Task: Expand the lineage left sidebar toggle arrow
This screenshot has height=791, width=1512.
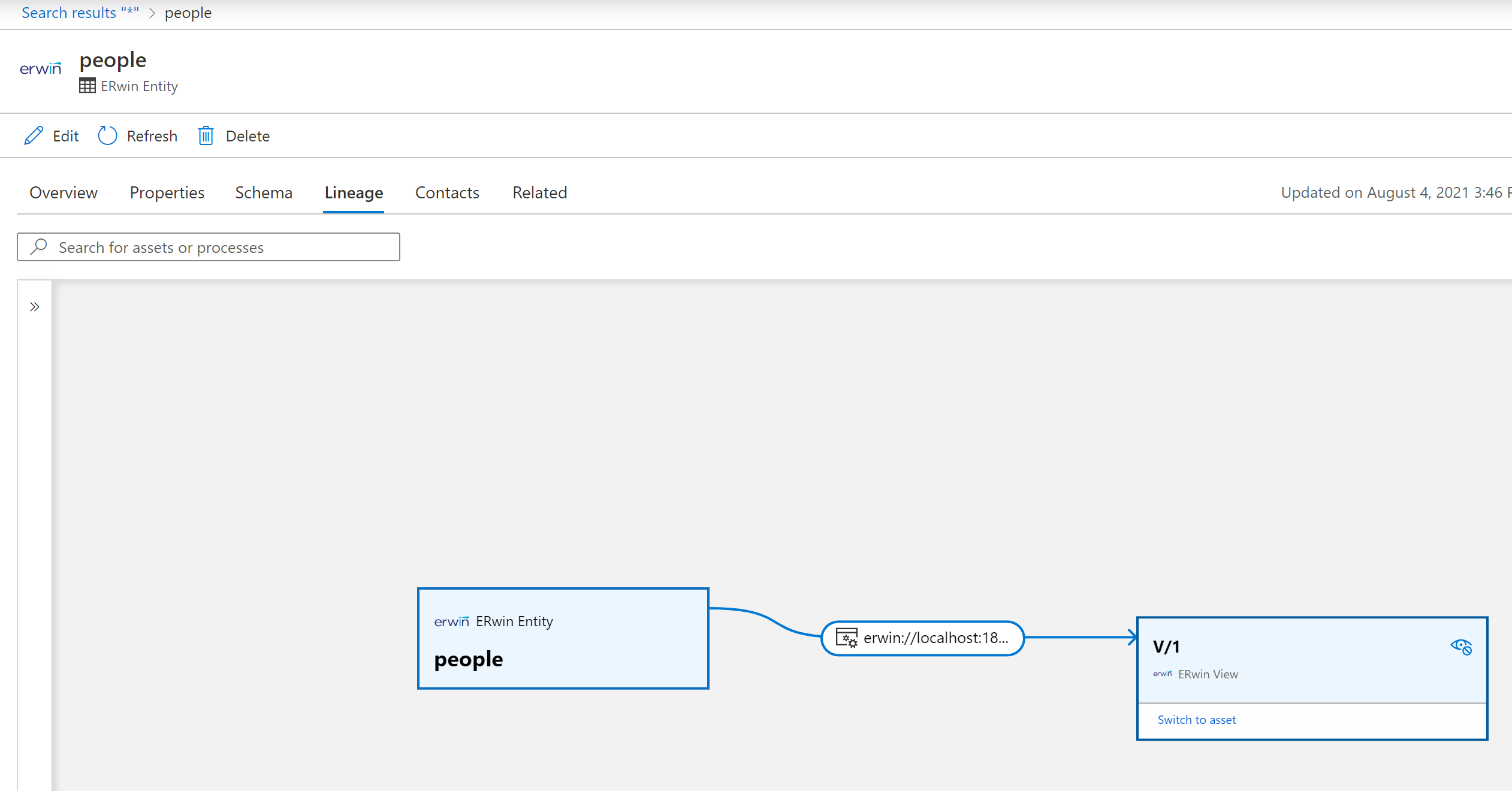Action: [34, 307]
